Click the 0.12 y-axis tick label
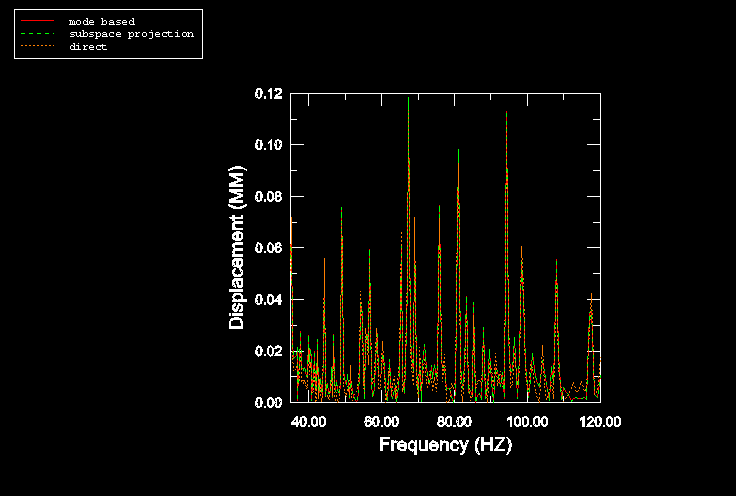This screenshot has width=736, height=496. pyautogui.click(x=266, y=94)
